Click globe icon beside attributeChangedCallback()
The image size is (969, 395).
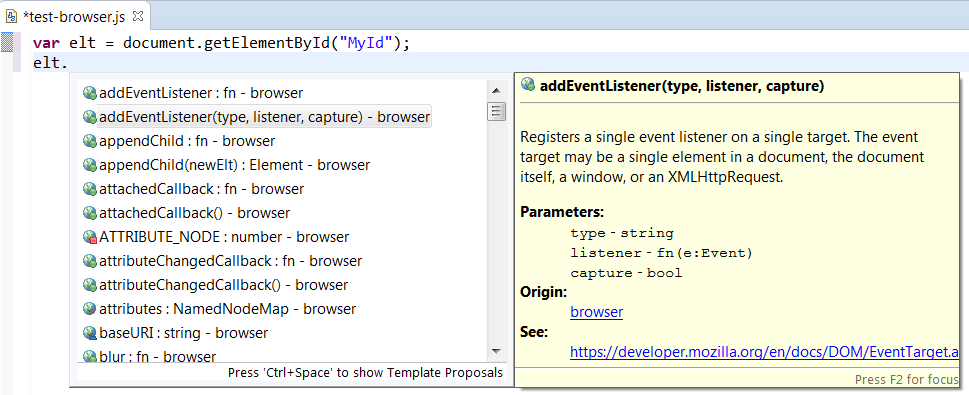[90, 285]
